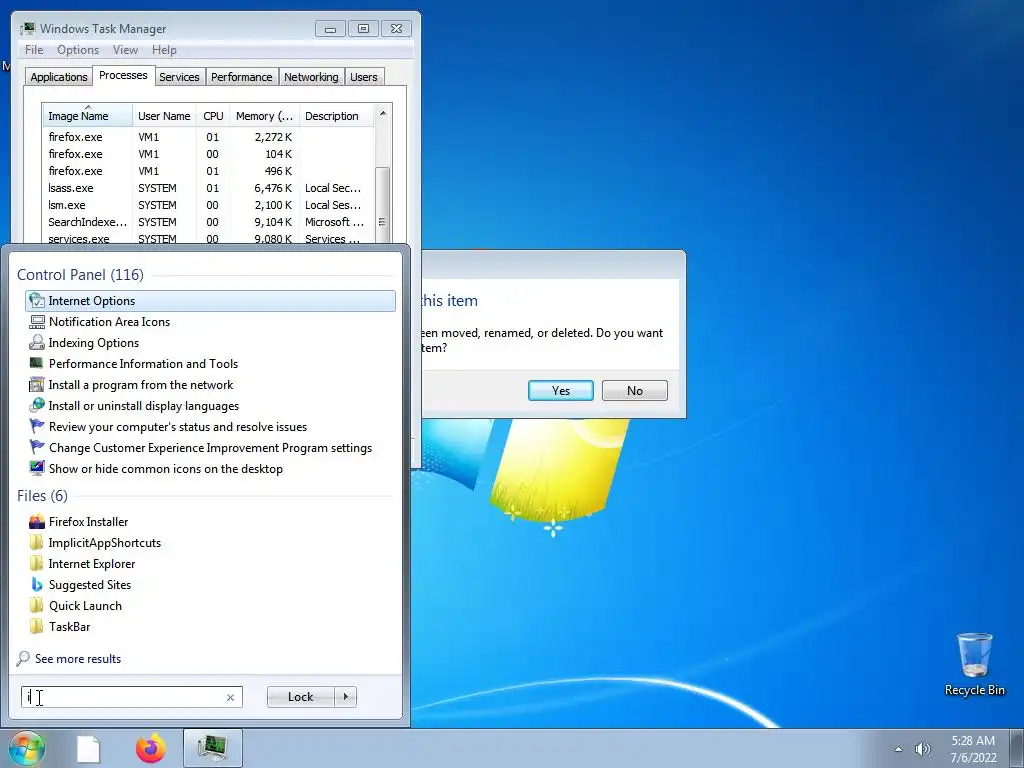Sort processes by Description column
The width and height of the screenshot is (1024, 768).
[336, 116]
